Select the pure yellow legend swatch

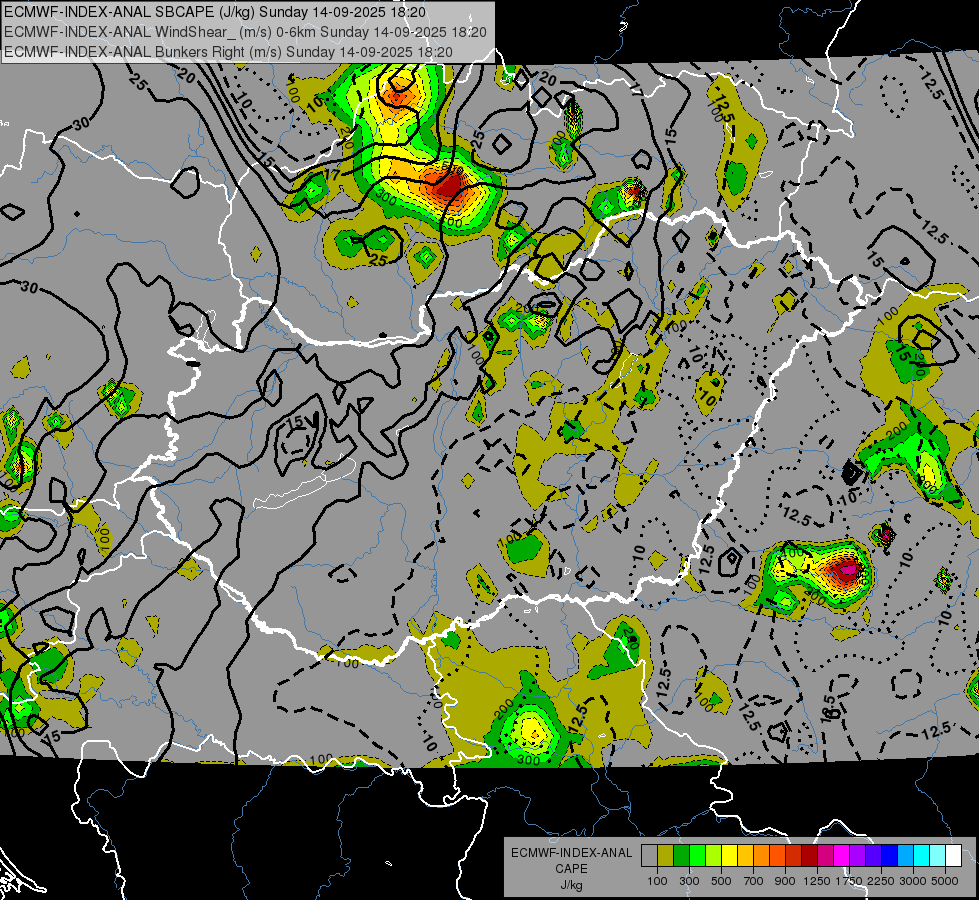(729, 855)
